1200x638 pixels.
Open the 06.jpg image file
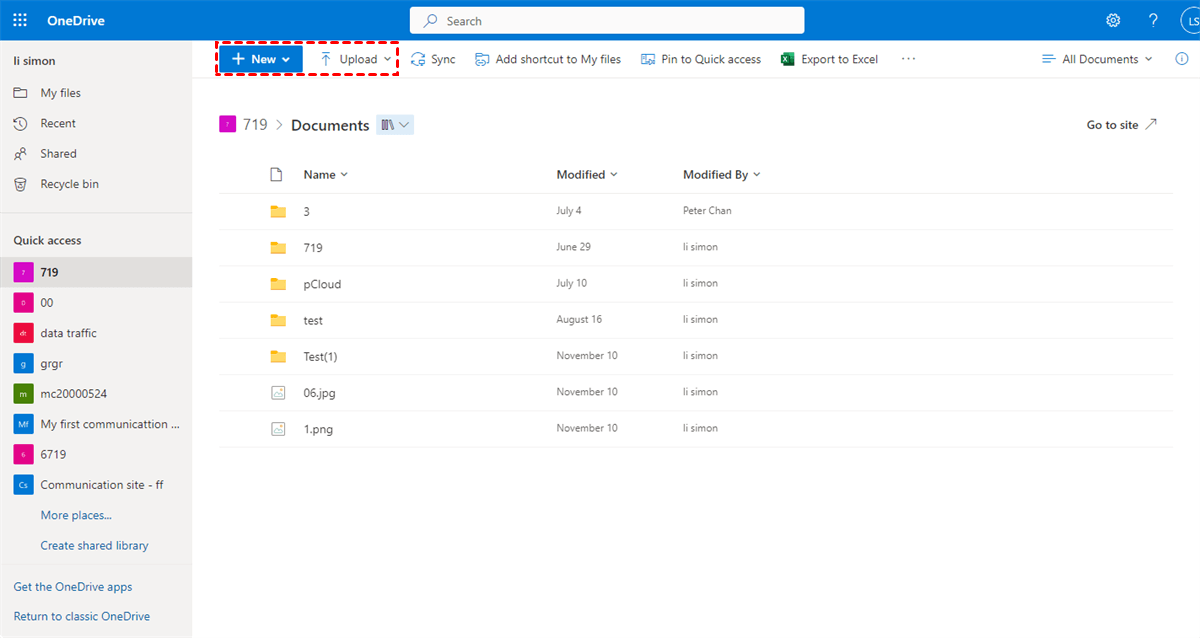(319, 393)
